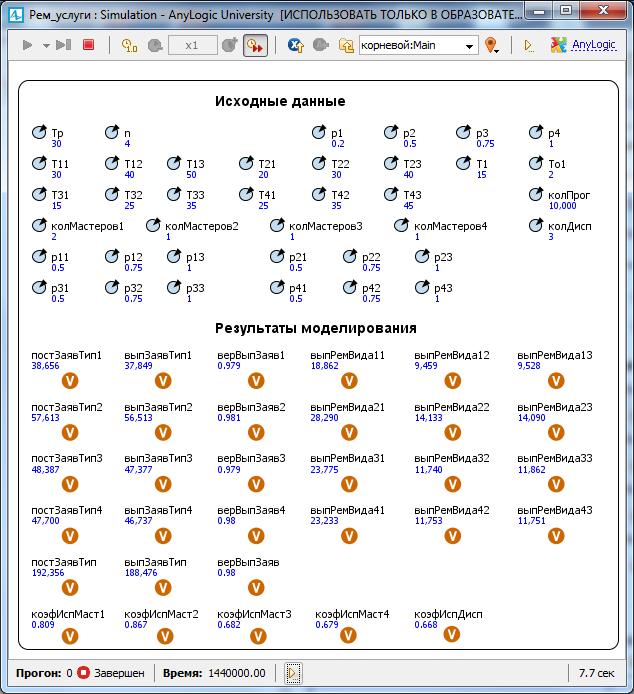This screenshot has width=634, height=694.
Task: Click the n parameter icon
Action: click(x=112, y=132)
